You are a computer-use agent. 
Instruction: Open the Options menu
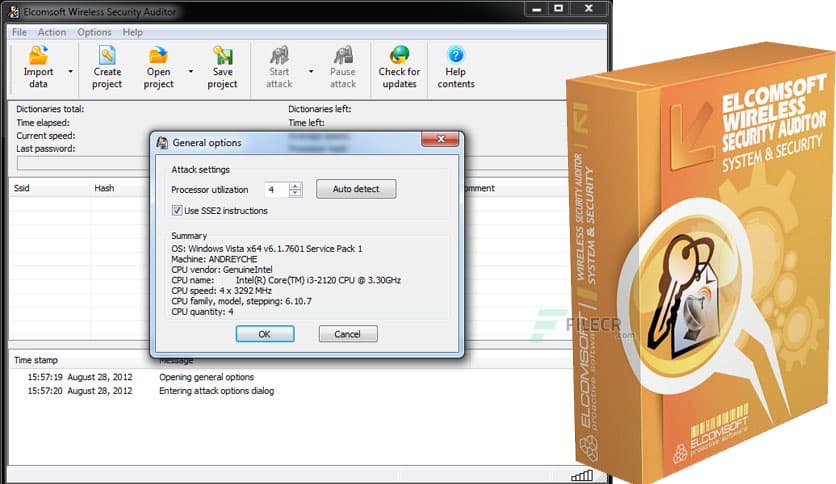click(x=94, y=33)
